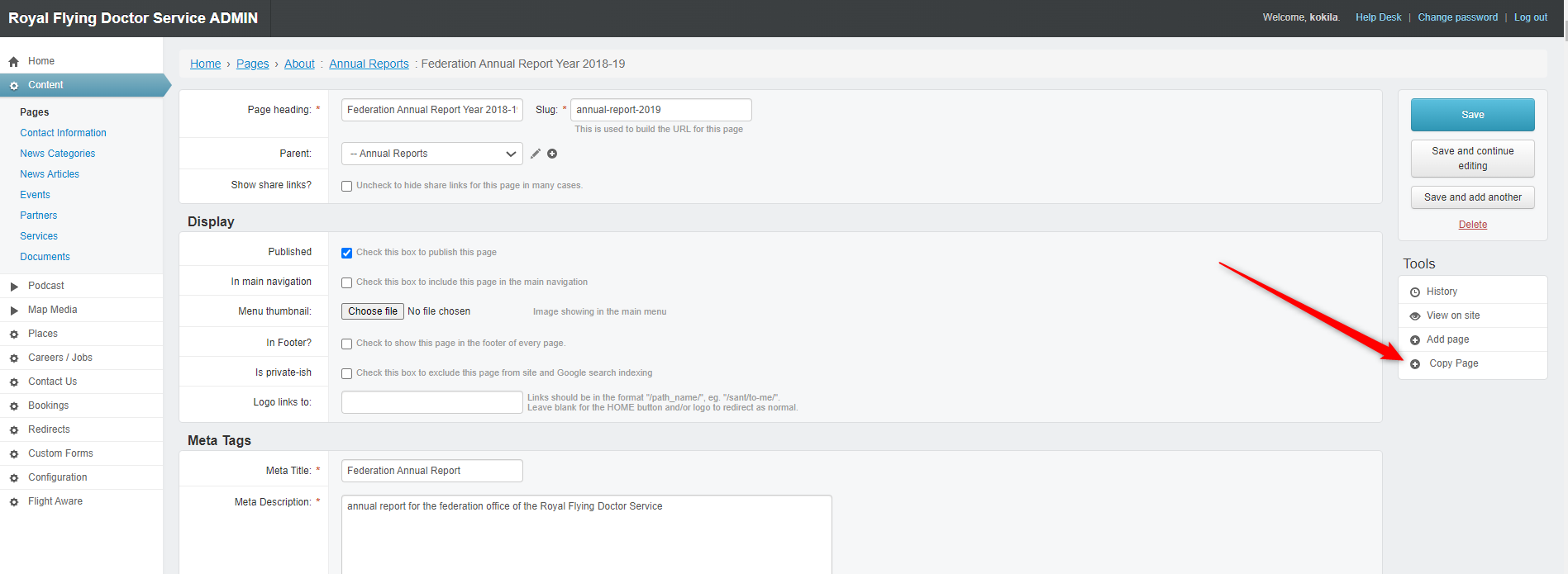This screenshot has width=1568, height=574.
Task: Open Contact Information under Pages
Action: pos(63,133)
